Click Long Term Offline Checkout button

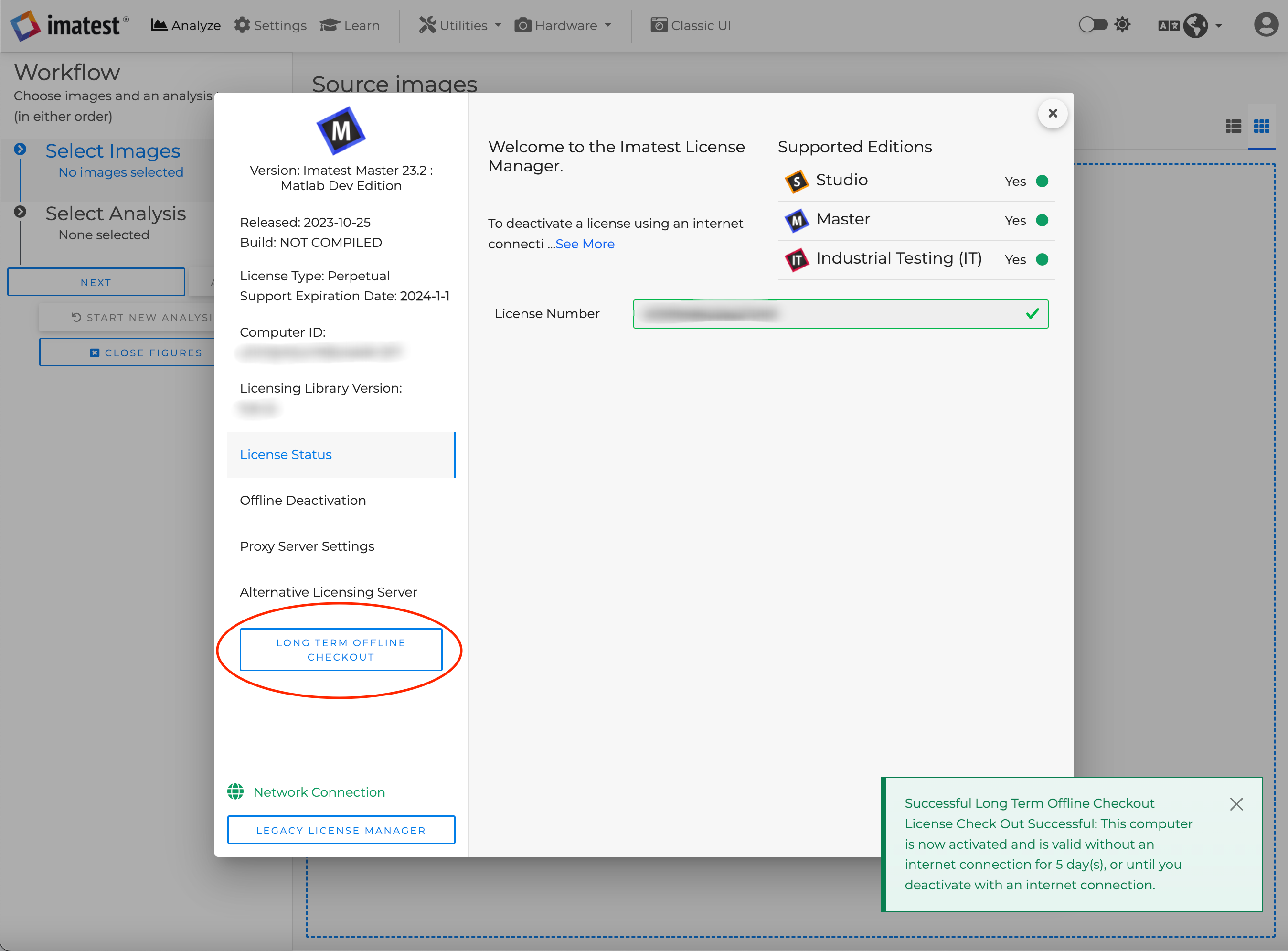pos(341,650)
